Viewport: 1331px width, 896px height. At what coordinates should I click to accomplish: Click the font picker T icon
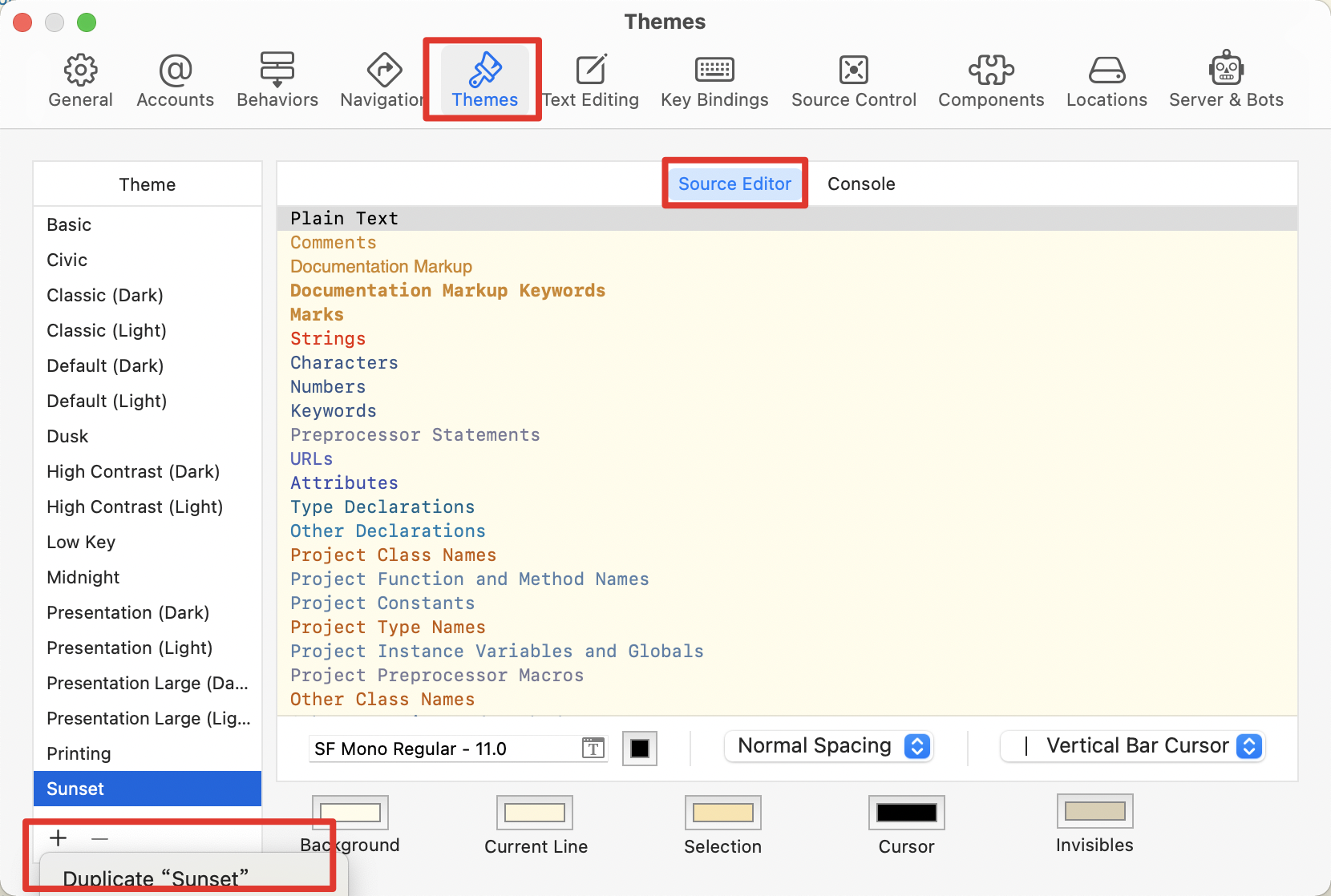[593, 749]
